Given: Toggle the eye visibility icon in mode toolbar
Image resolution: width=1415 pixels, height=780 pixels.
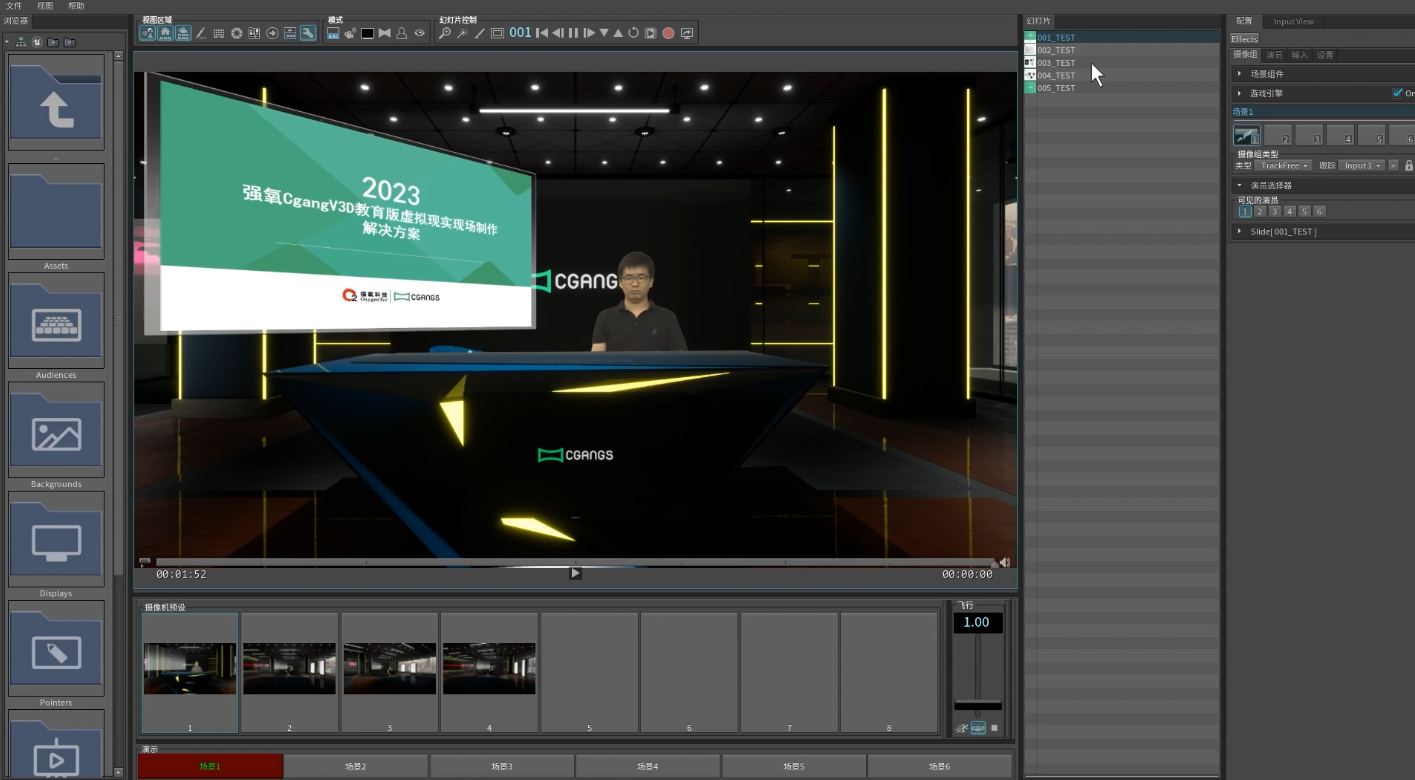Looking at the screenshot, I should click(419, 33).
